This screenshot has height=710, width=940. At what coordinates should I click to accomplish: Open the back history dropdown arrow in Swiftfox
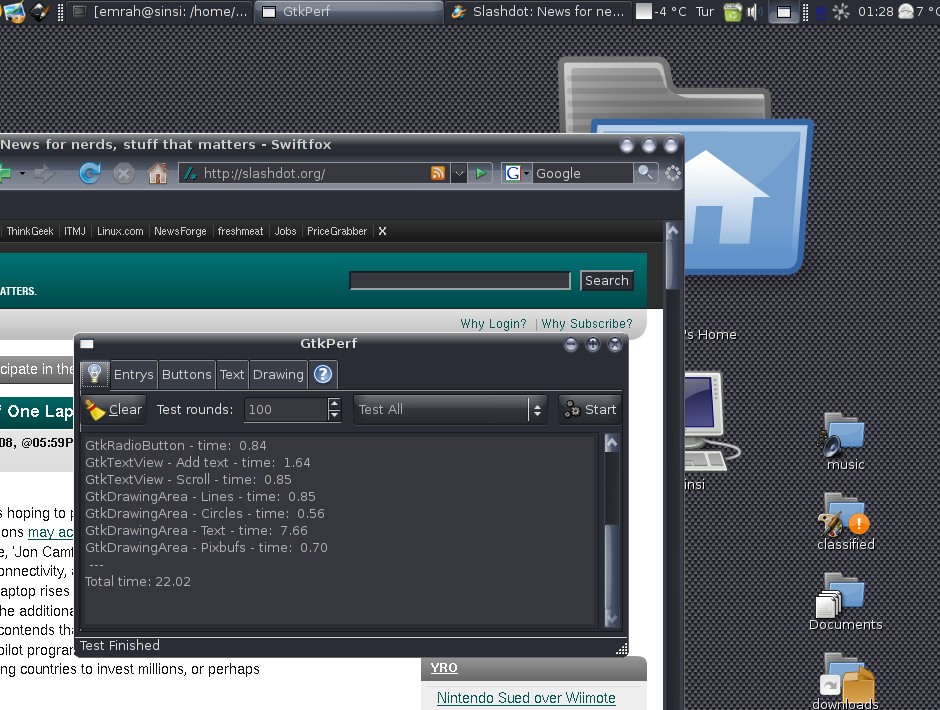click(22, 174)
